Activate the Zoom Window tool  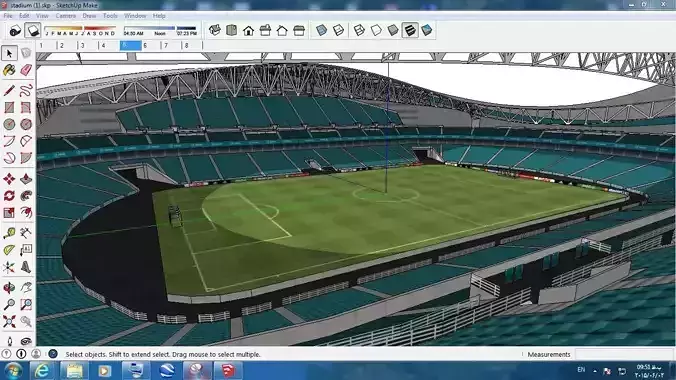(26, 305)
